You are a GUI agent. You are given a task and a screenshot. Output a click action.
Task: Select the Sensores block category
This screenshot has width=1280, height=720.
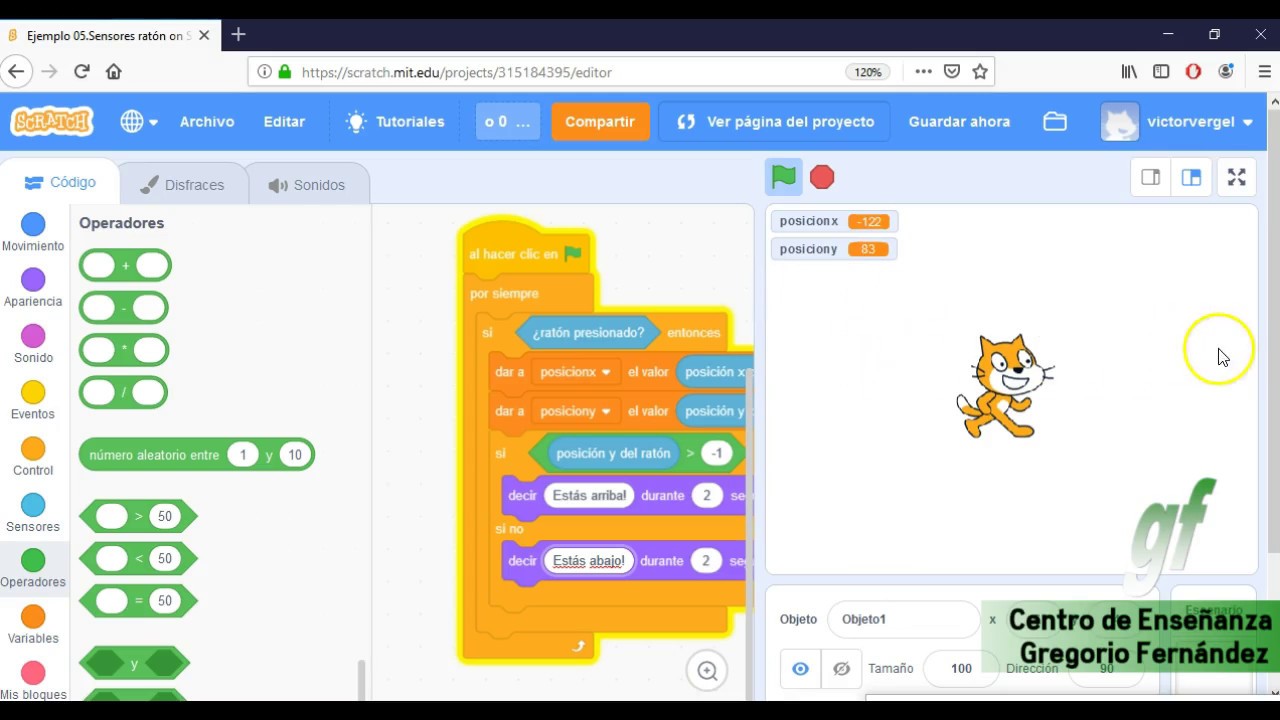33,512
